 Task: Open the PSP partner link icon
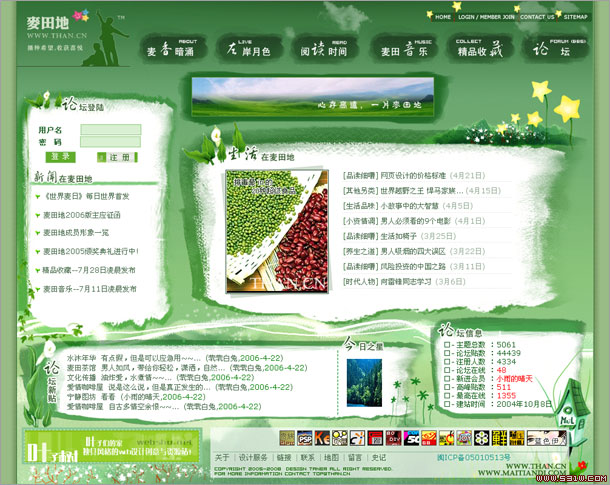click(305, 438)
